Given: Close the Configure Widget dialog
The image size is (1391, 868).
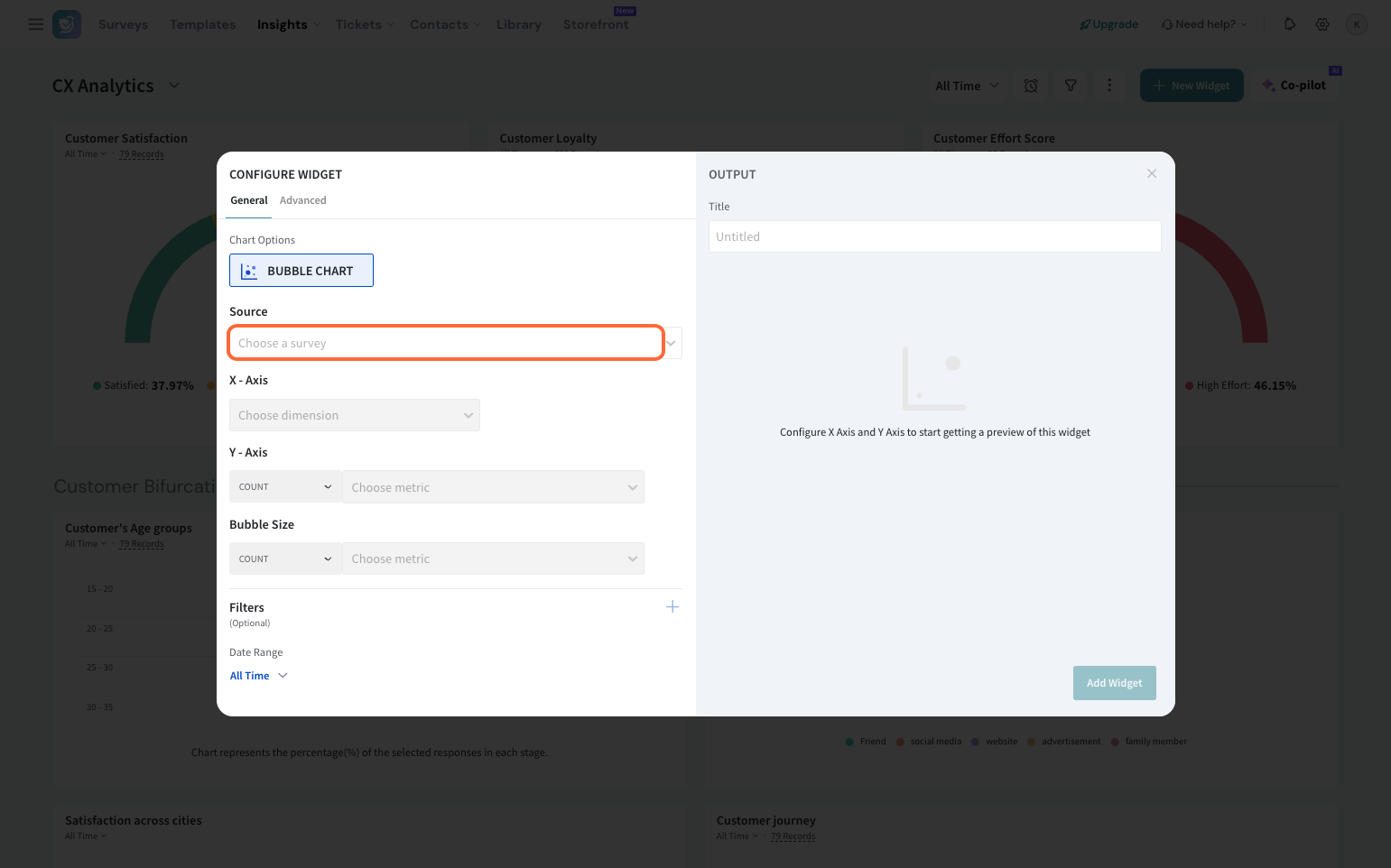Looking at the screenshot, I should [1151, 174].
